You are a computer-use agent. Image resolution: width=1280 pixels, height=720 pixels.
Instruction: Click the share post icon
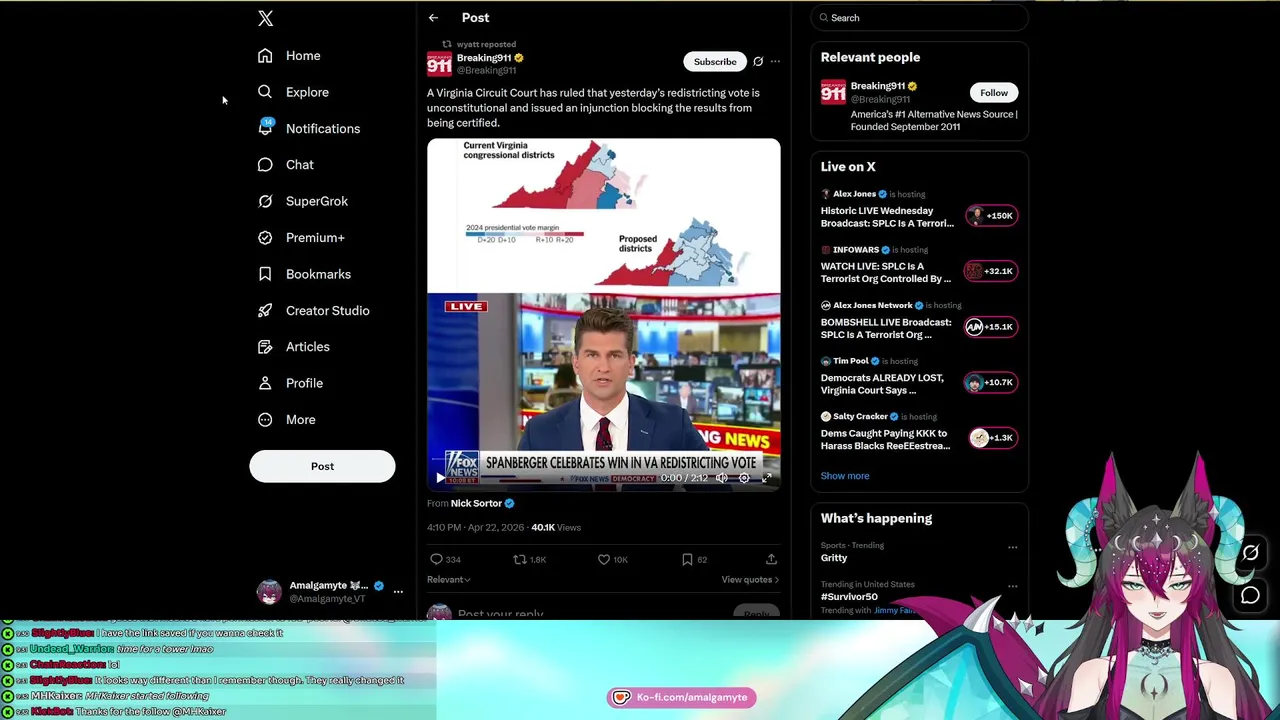pyautogui.click(x=771, y=560)
